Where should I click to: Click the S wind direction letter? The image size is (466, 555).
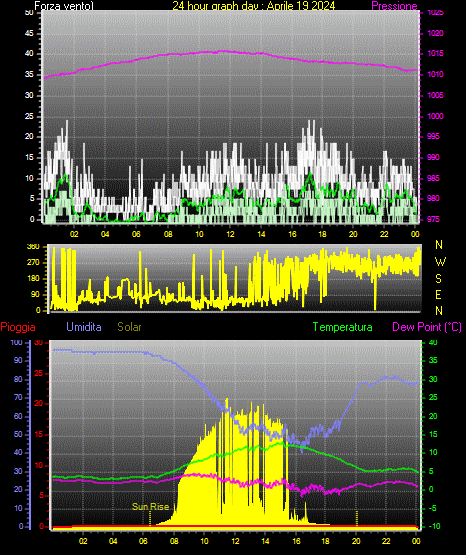point(438,279)
